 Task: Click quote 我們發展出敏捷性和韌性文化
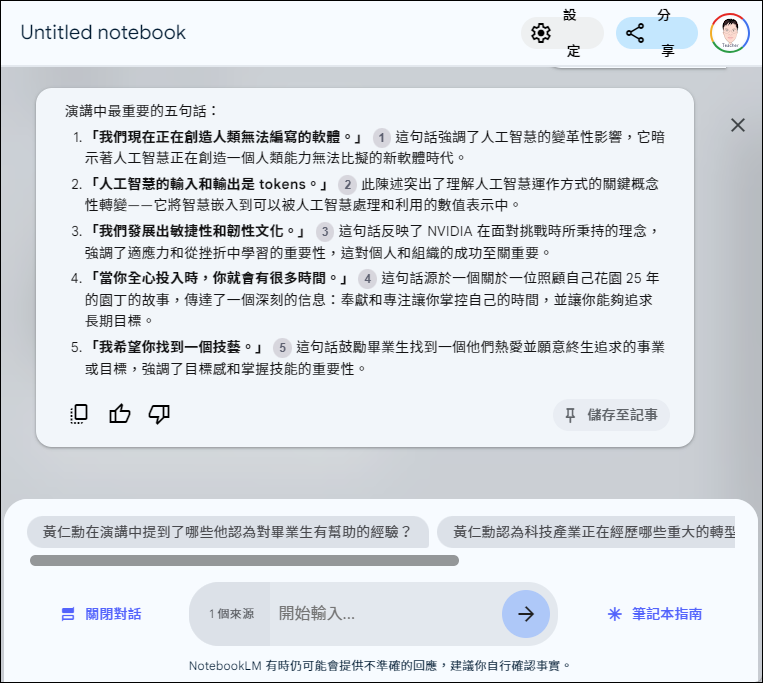pos(196,231)
